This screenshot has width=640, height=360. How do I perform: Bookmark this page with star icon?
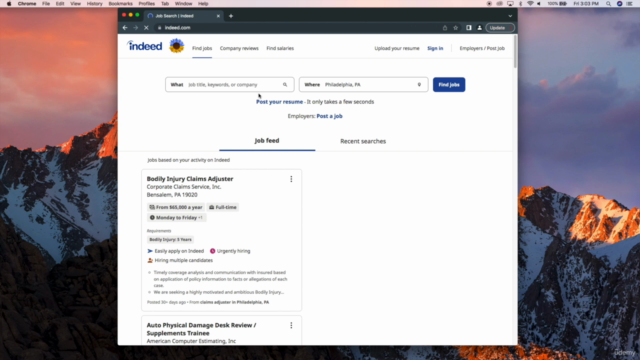click(456, 28)
